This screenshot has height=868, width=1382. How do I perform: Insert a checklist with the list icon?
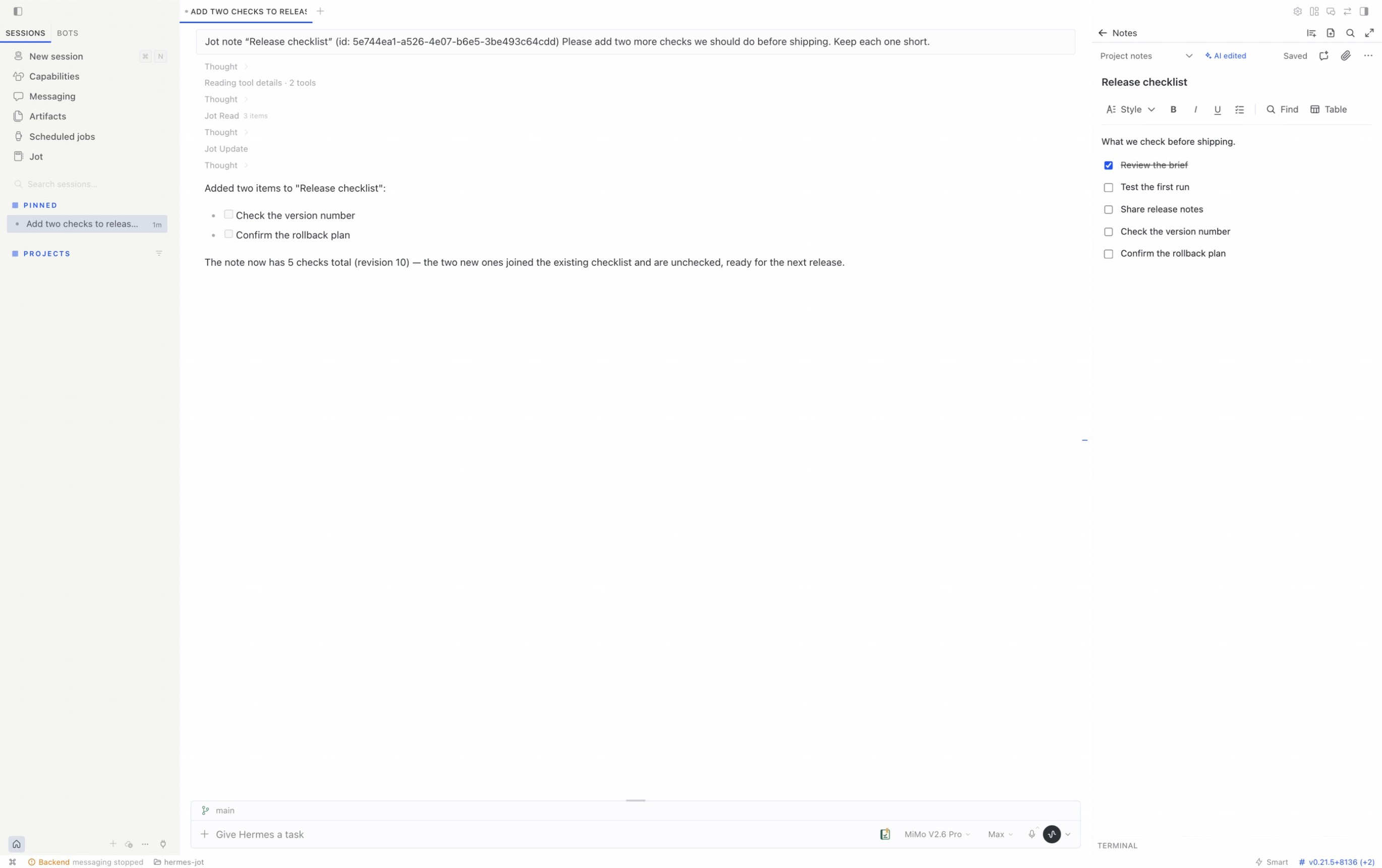(x=1240, y=109)
